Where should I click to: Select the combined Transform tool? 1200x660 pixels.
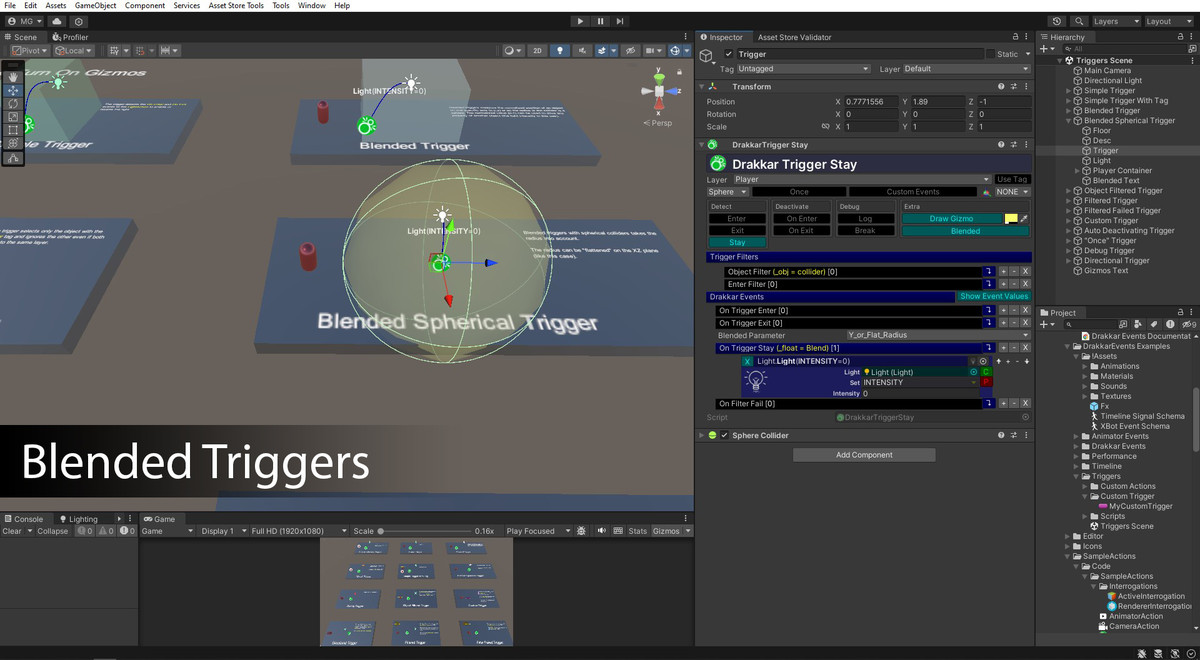pyautogui.click(x=13, y=144)
